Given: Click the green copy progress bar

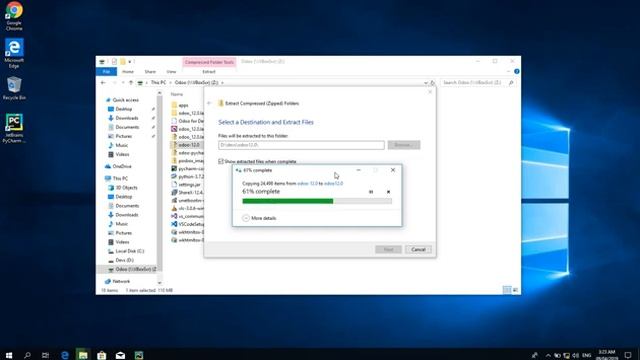Looking at the screenshot, I should 317,201.
